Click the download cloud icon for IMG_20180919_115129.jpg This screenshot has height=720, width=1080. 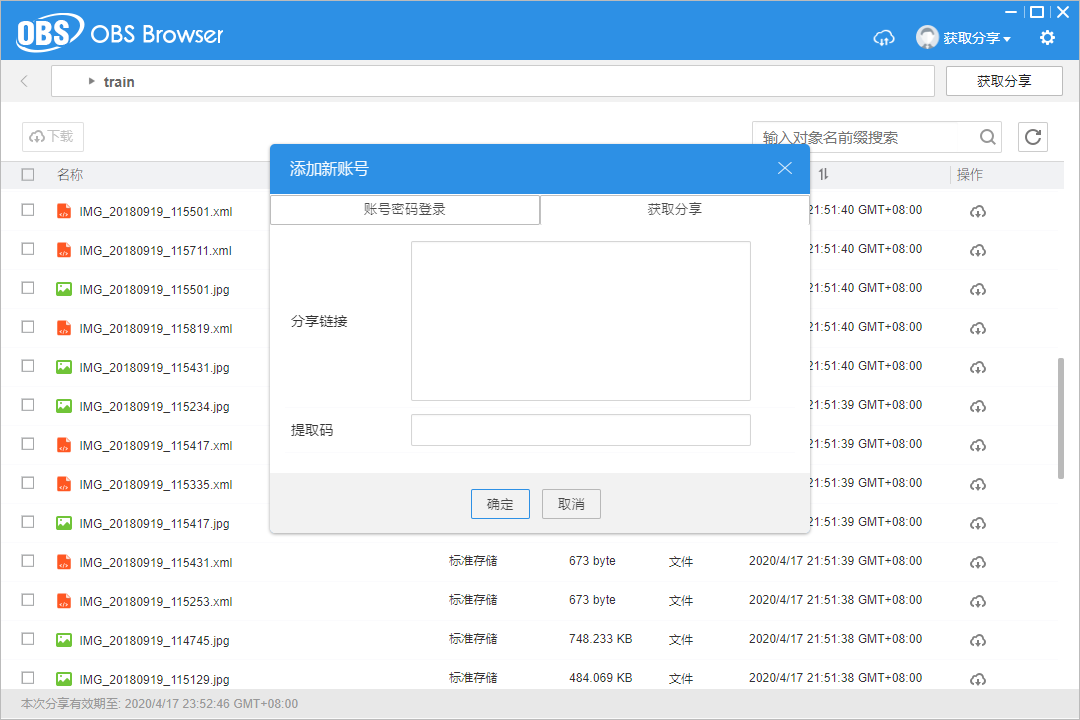[x=977, y=678]
